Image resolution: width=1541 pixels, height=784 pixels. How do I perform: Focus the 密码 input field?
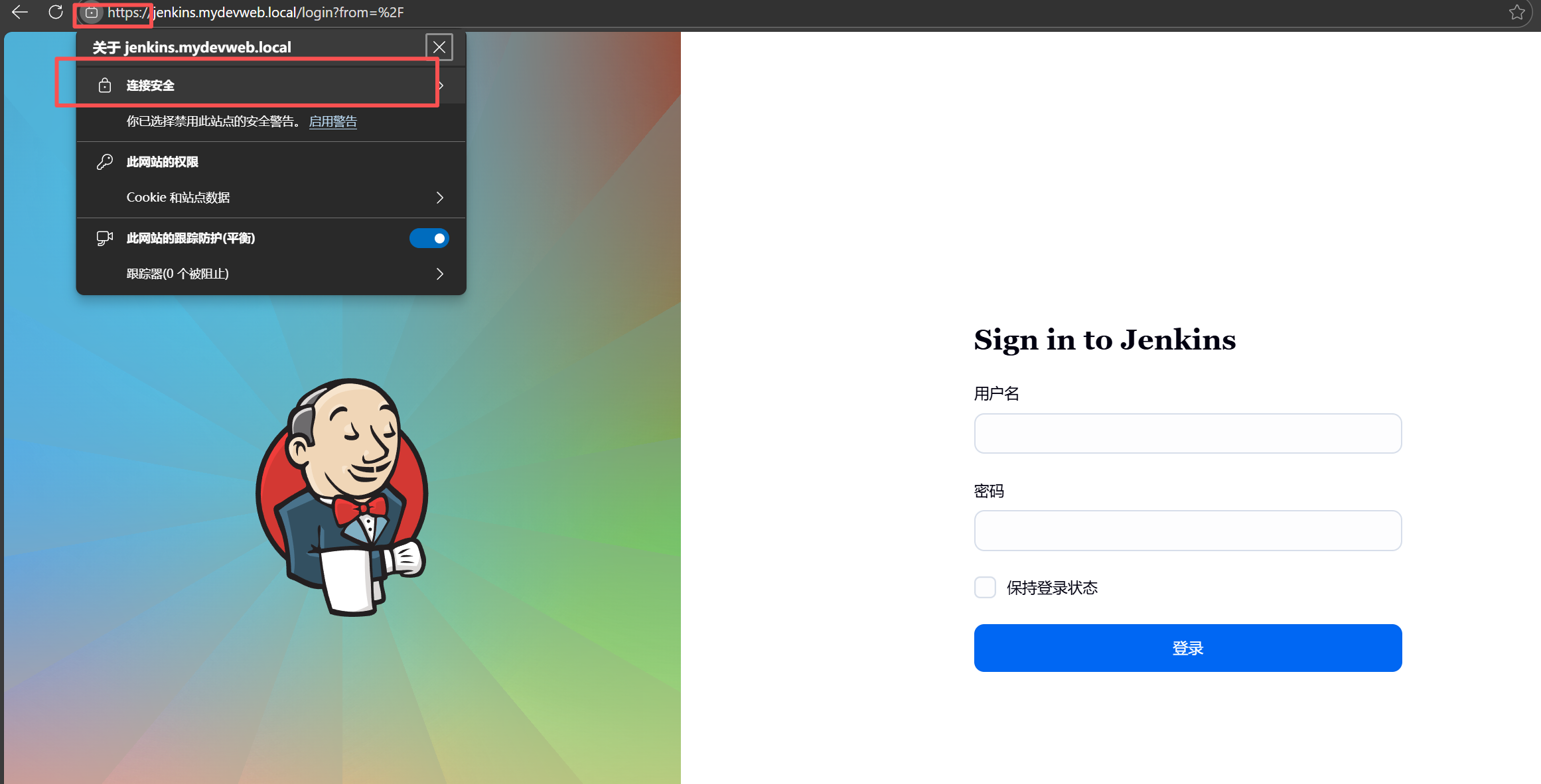click(x=1188, y=531)
